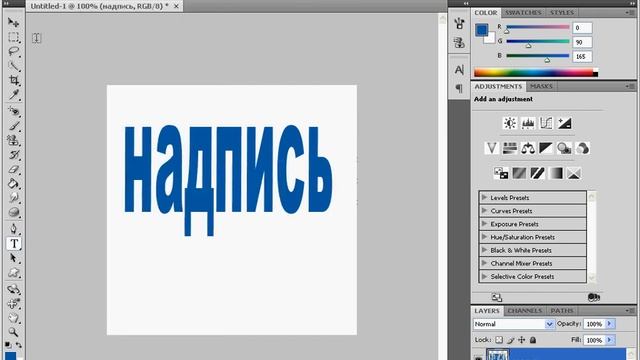Switch to the Paths tab

562,311
